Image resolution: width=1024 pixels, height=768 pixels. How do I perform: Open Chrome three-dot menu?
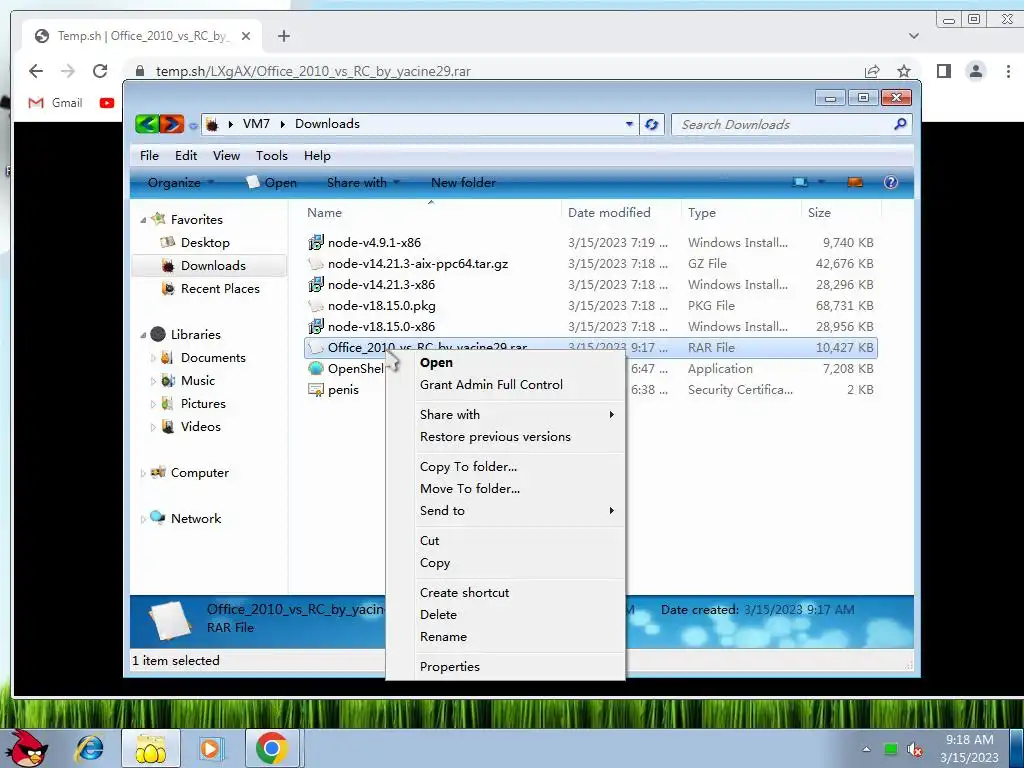pos(1008,71)
